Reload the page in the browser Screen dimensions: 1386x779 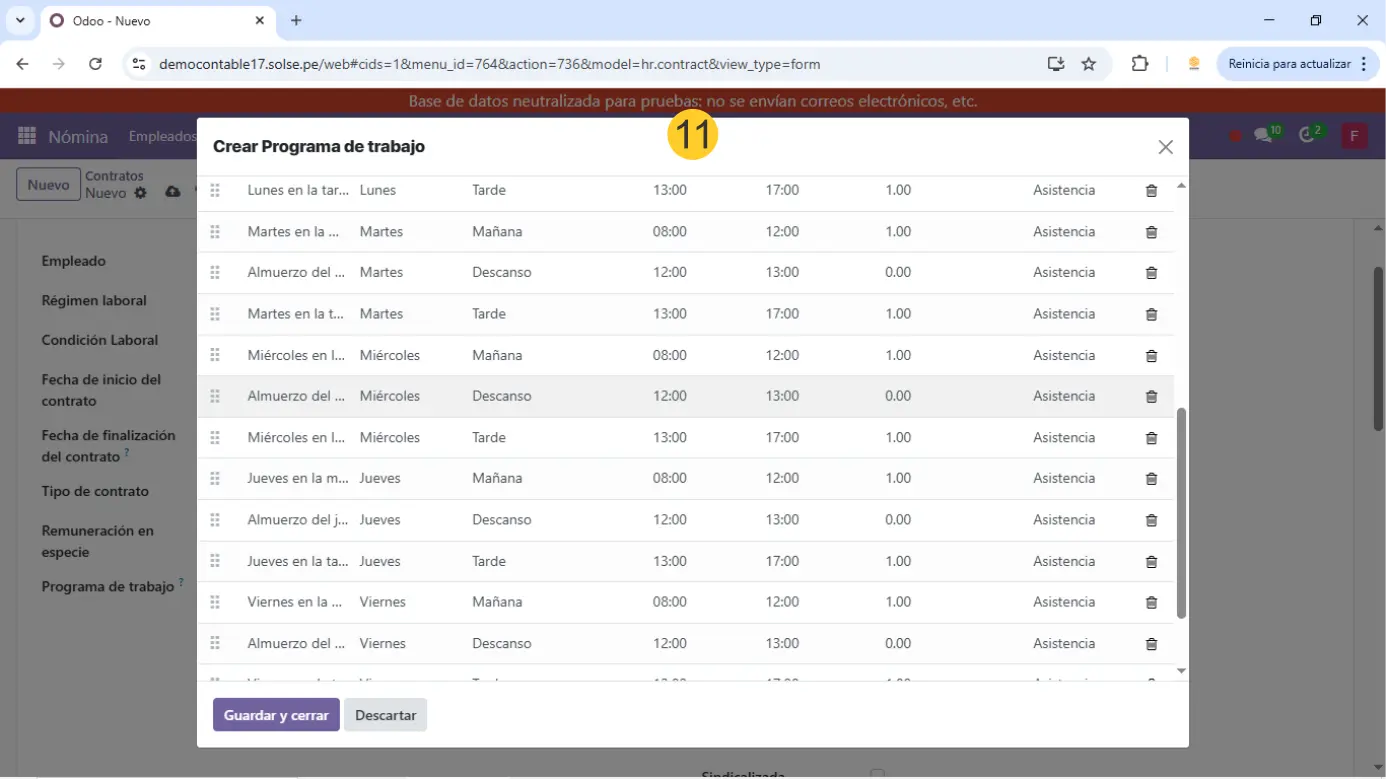(x=95, y=64)
